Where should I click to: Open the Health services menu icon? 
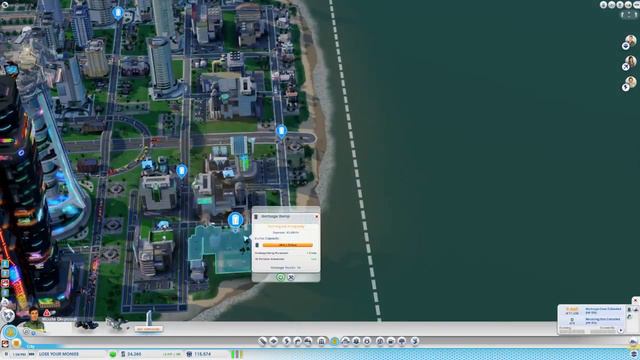click(x=356, y=341)
